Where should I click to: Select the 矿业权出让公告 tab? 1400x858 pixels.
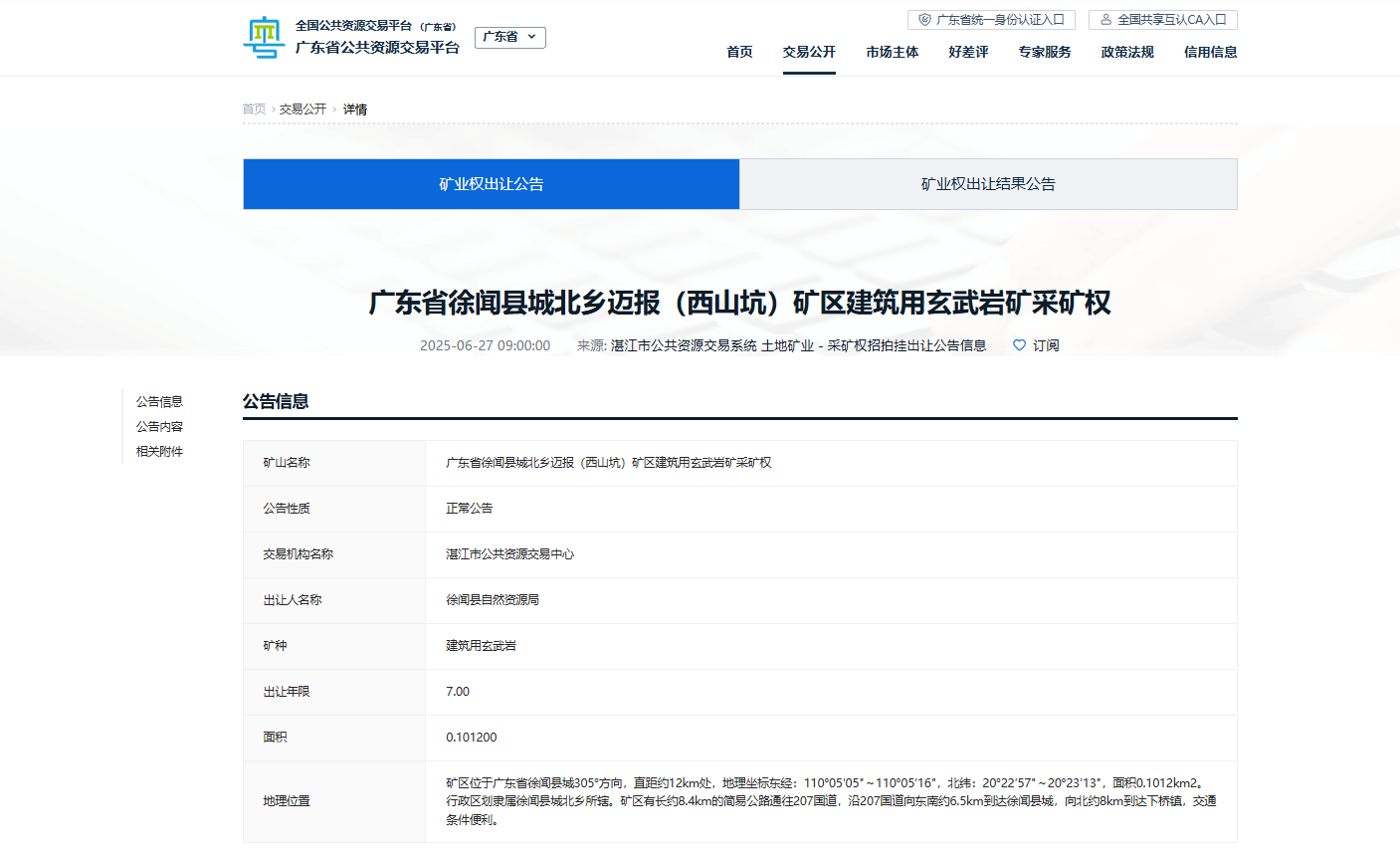tap(492, 184)
